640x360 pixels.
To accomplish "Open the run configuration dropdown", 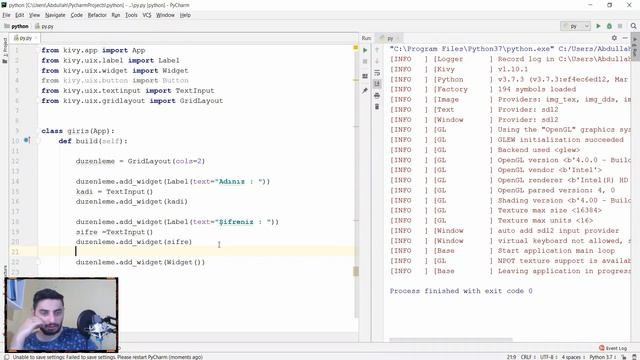I will 576,26.
